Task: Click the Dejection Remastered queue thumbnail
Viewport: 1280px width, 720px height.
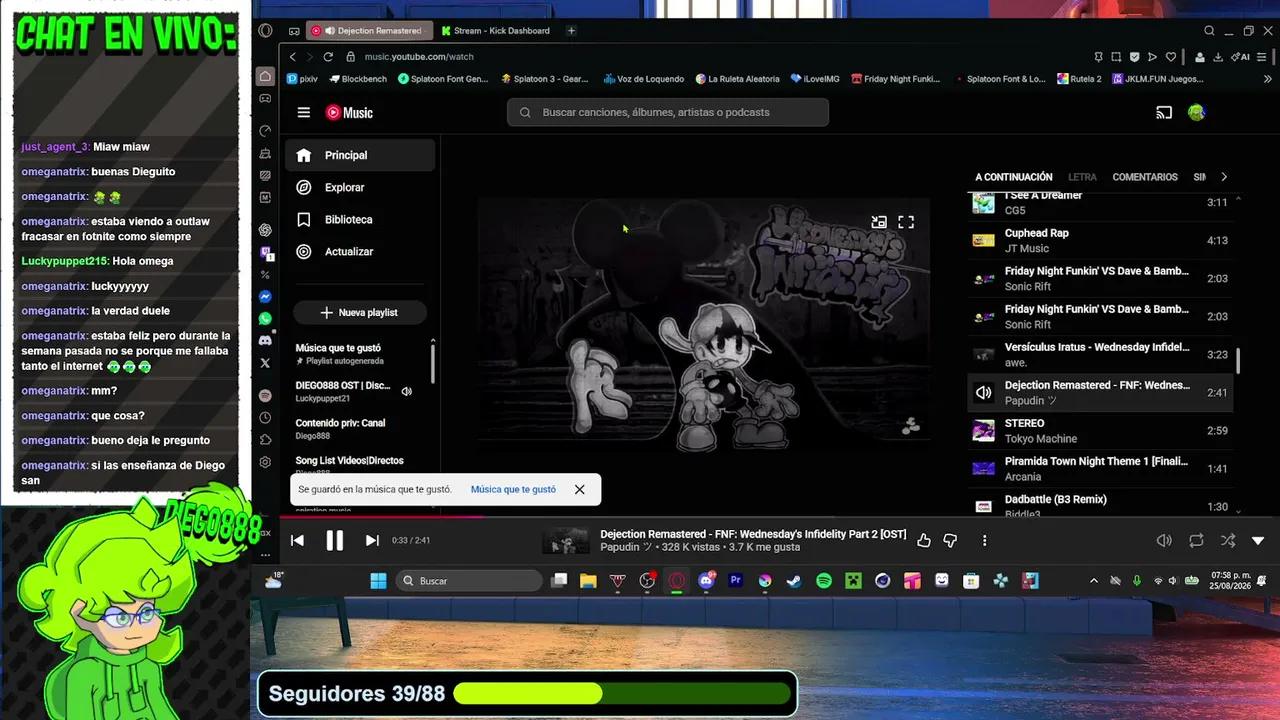Action: coord(984,393)
